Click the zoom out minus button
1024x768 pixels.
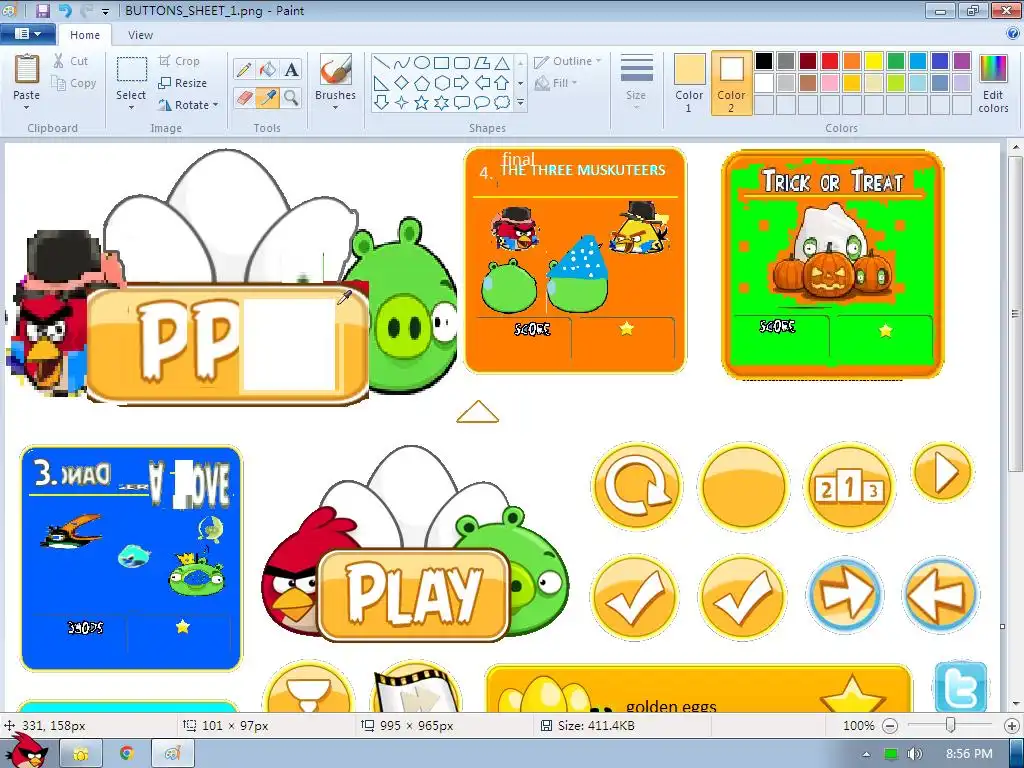890,726
